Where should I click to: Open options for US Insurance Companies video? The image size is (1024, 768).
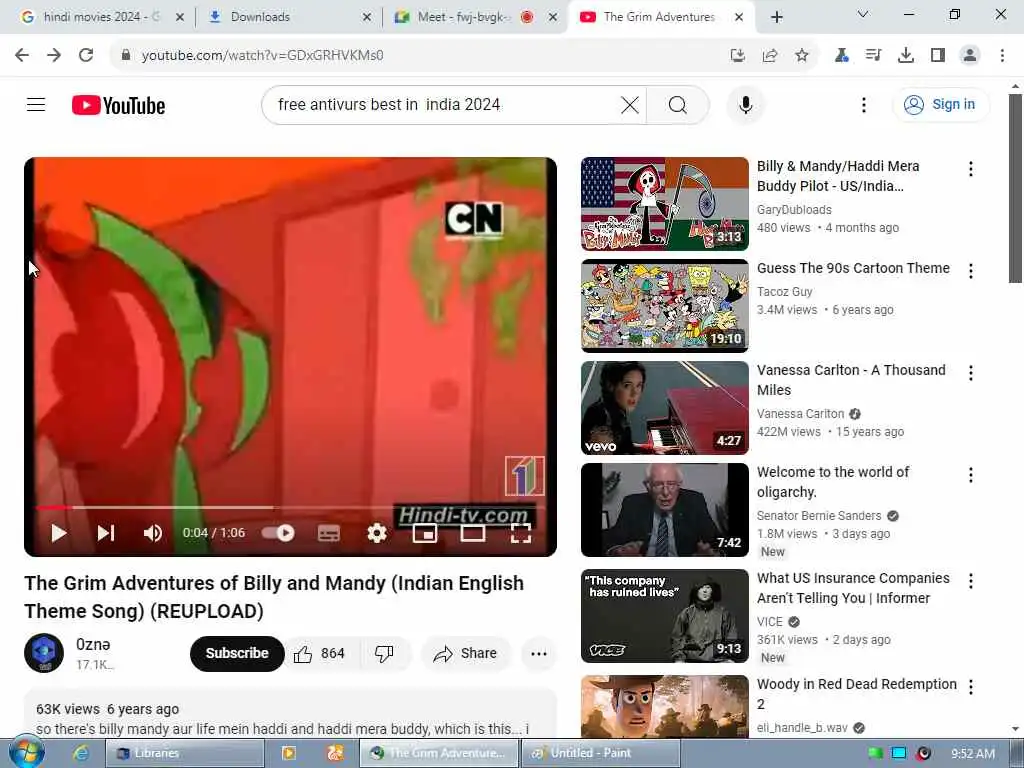(x=971, y=581)
